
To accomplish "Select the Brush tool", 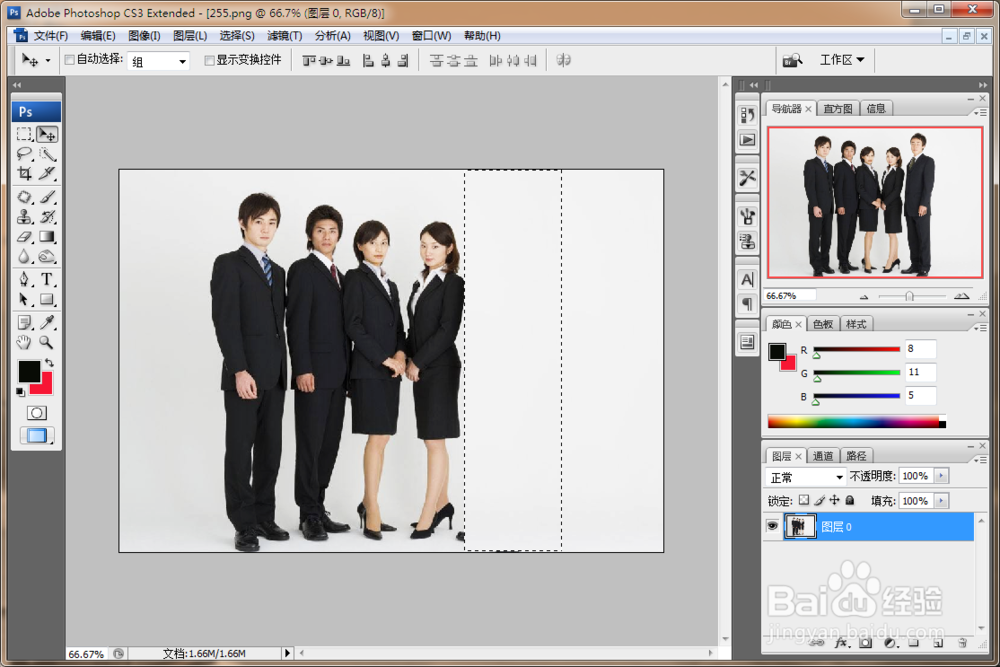I will [47, 197].
